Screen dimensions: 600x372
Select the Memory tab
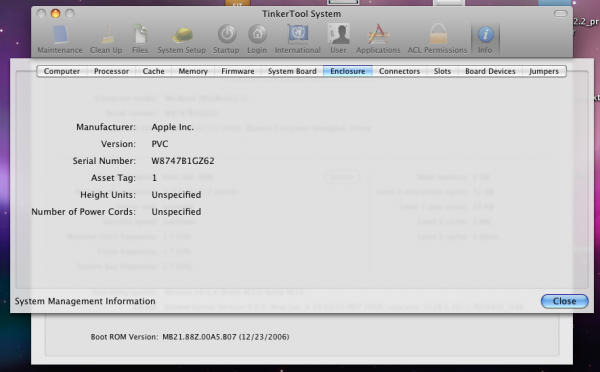click(x=193, y=71)
